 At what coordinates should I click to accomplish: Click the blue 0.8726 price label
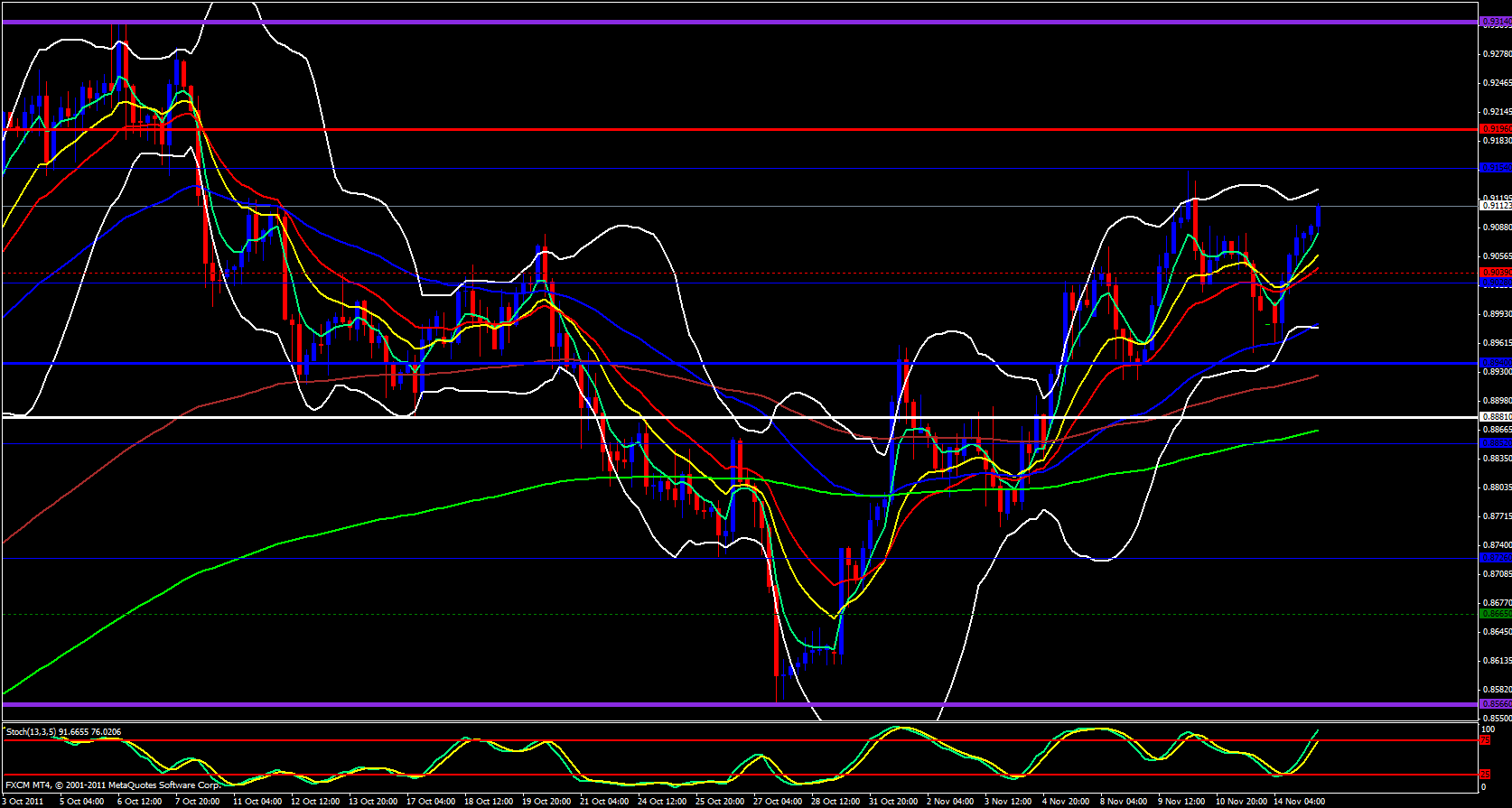pos(1495,558)
